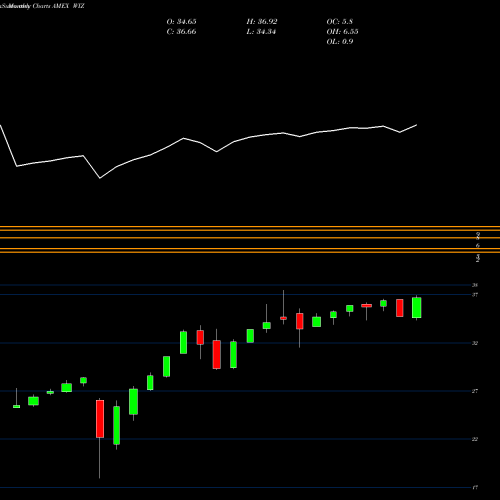Click the OL: 0.9 reading
Image resolution: width=500 pixels, height=500 pixels.
tap(340, 42)
